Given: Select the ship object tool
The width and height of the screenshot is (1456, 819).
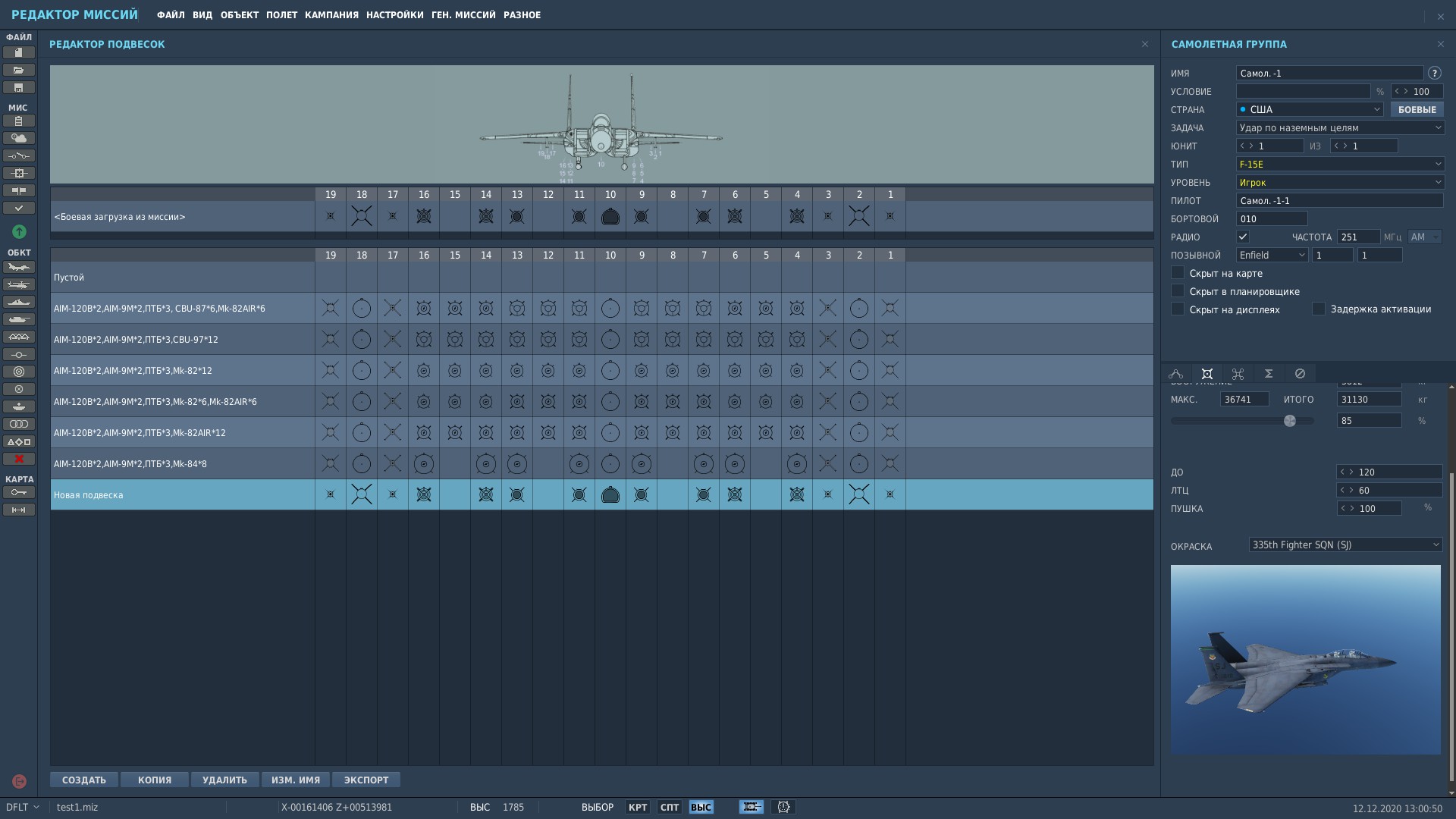Looking at the screenshot, I should coord(19,302).
